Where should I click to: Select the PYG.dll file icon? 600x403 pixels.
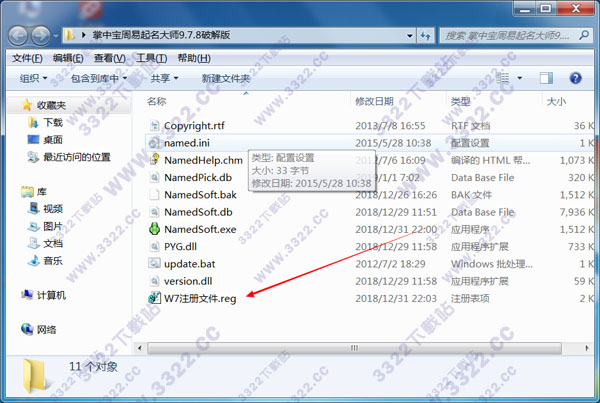coord(154,246)
